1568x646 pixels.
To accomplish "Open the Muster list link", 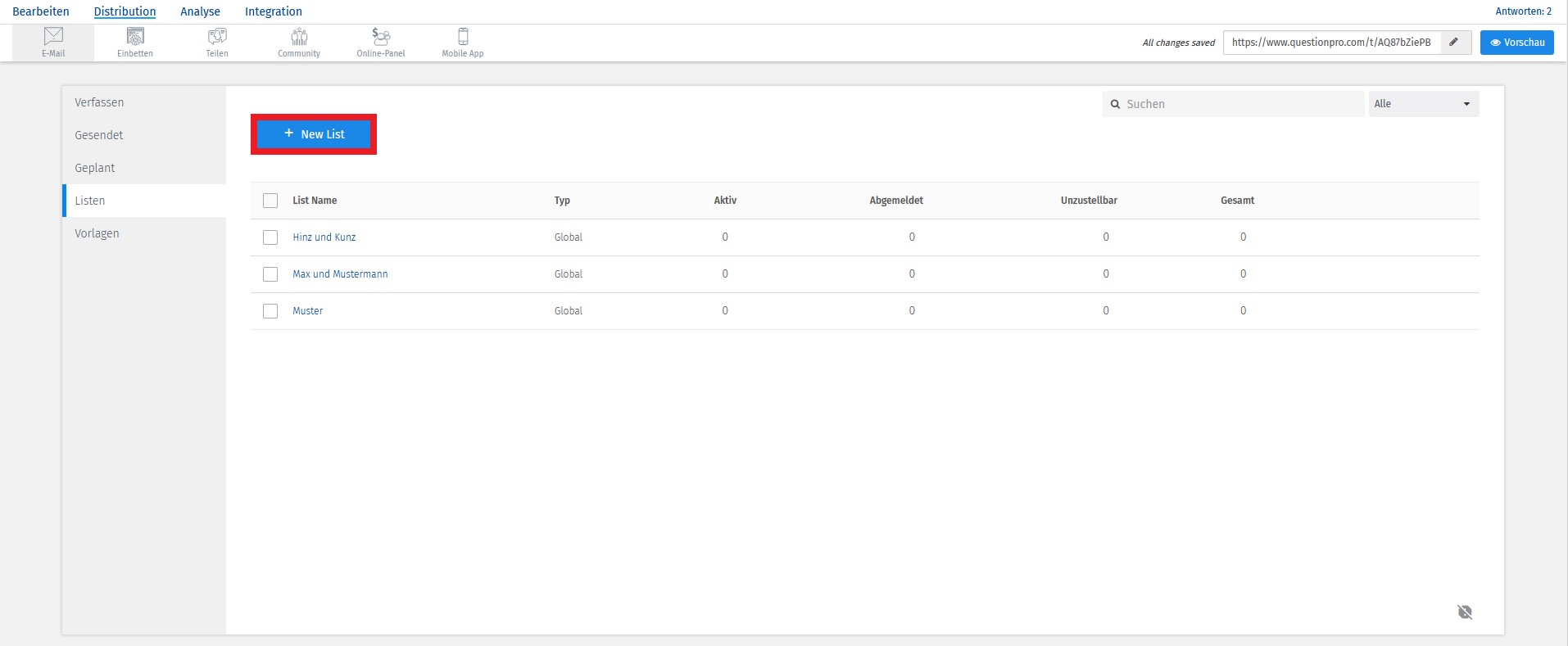I will click(x=308, y=311).
